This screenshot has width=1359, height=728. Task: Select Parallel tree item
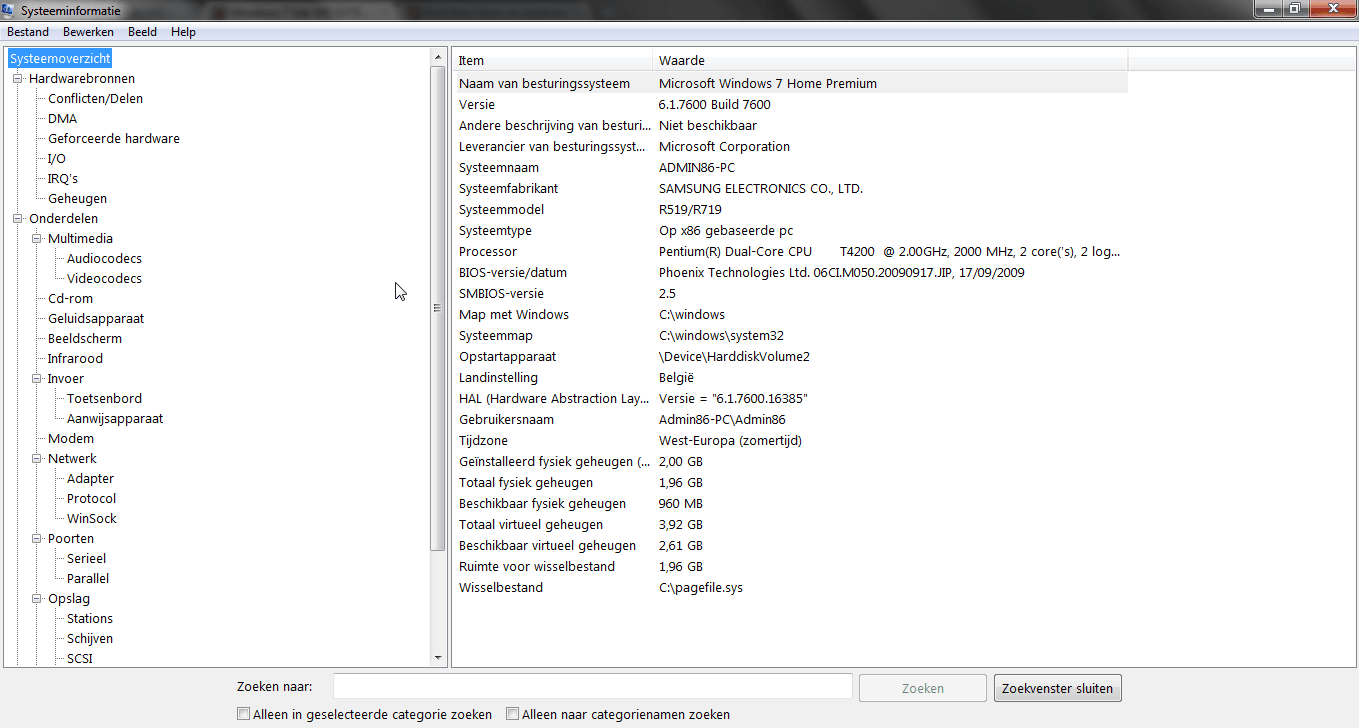click(88, 579)
